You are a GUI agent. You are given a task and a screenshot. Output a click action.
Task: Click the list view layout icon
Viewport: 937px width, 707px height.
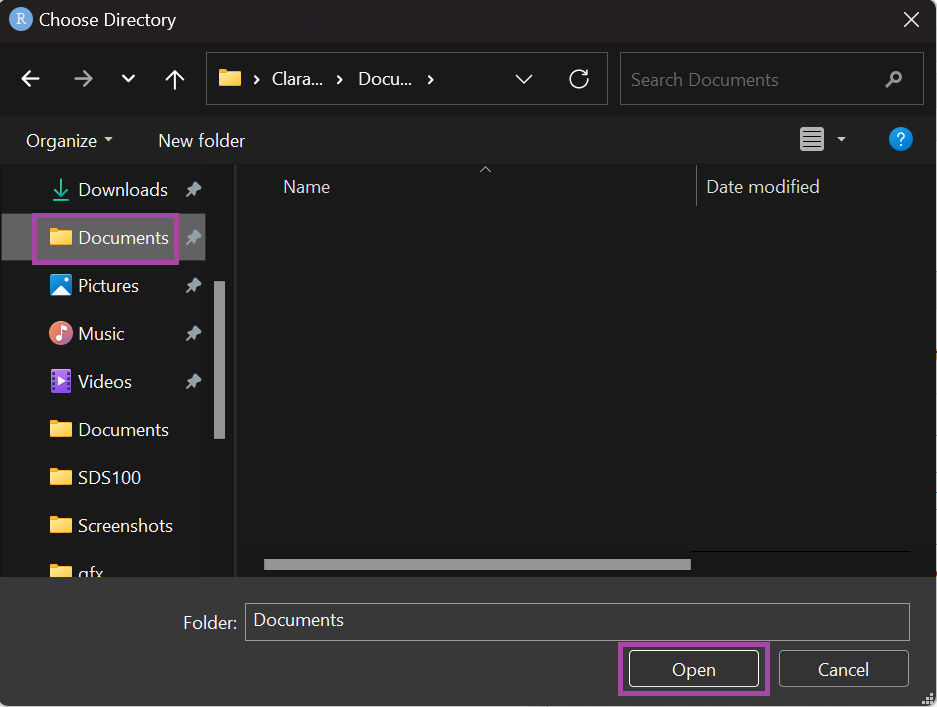(x=812, y=140)
